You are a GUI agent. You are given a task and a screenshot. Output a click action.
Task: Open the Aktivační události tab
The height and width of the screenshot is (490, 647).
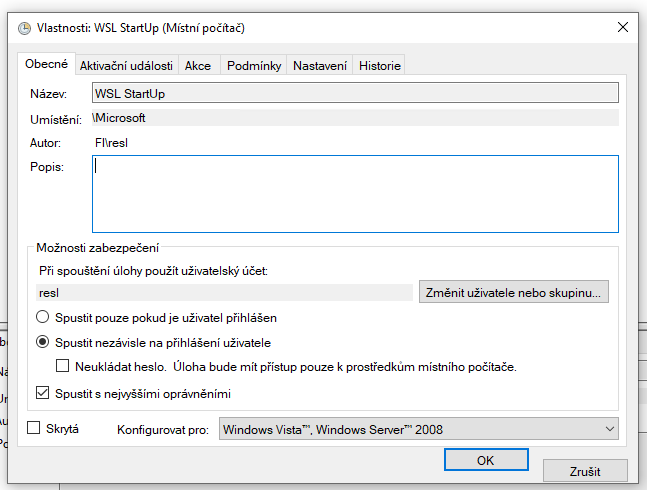126,66
